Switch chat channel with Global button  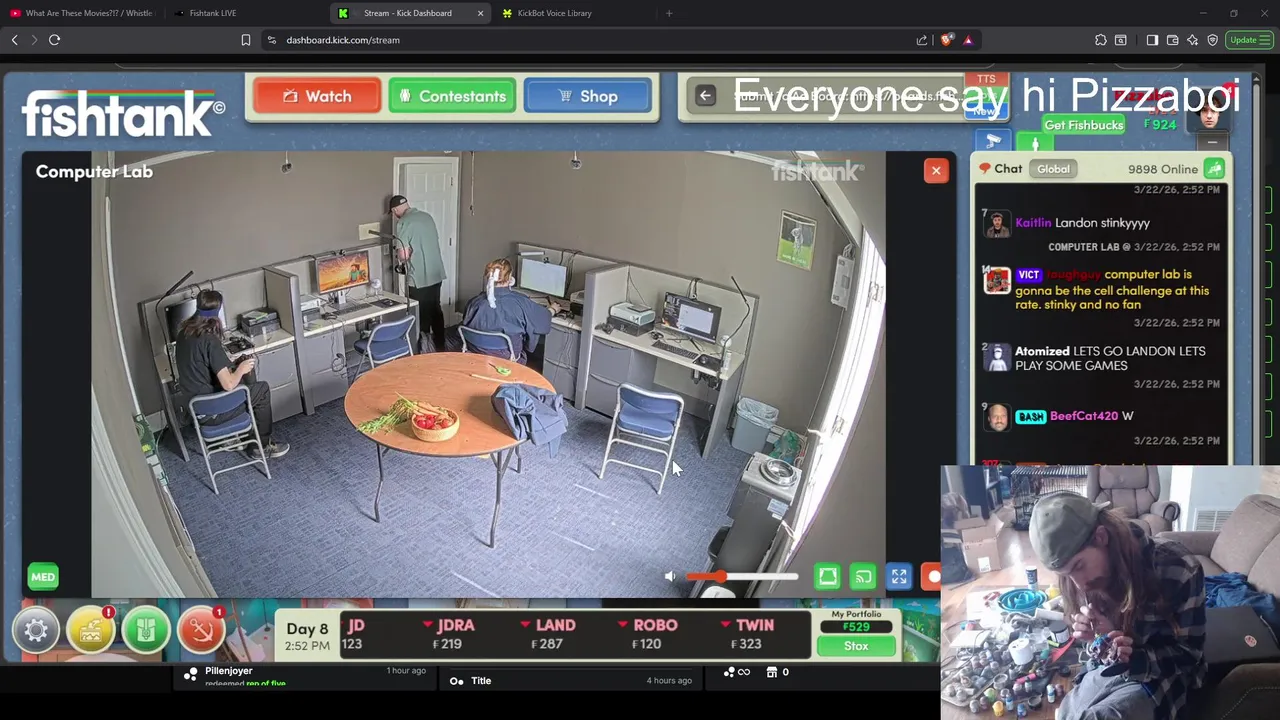pos(1053,169)
